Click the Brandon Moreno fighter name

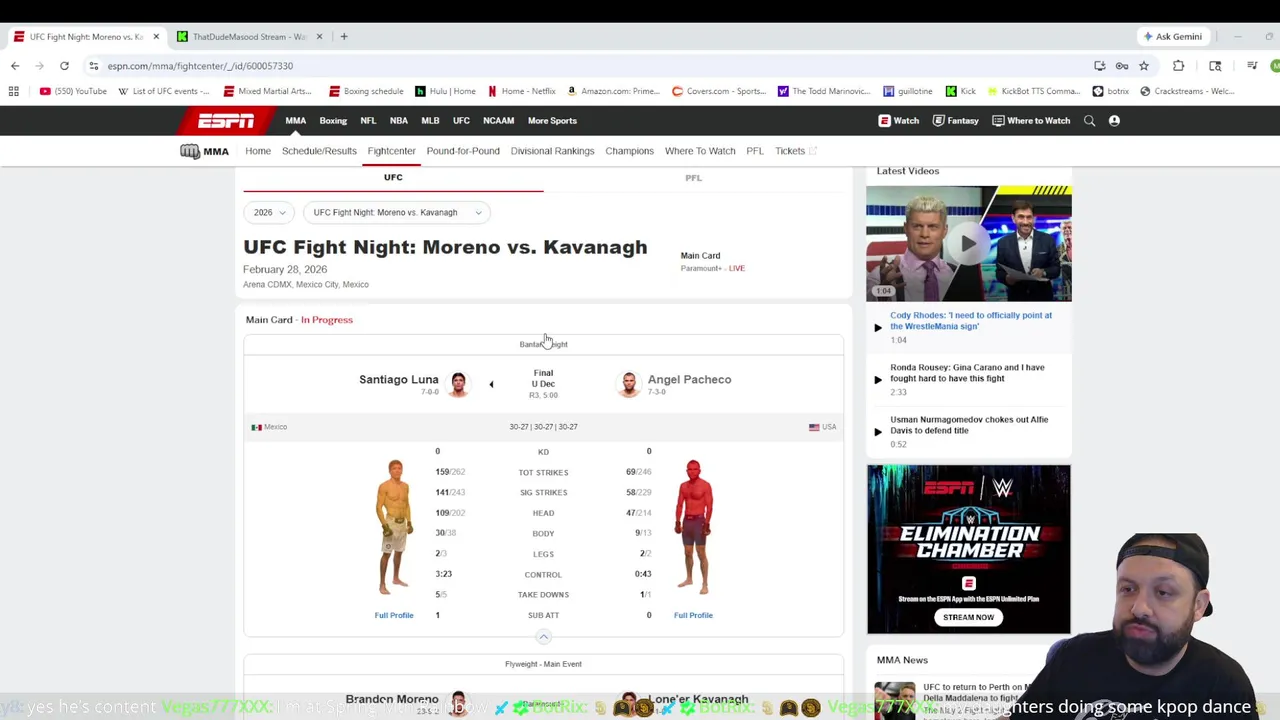point(392,699)
